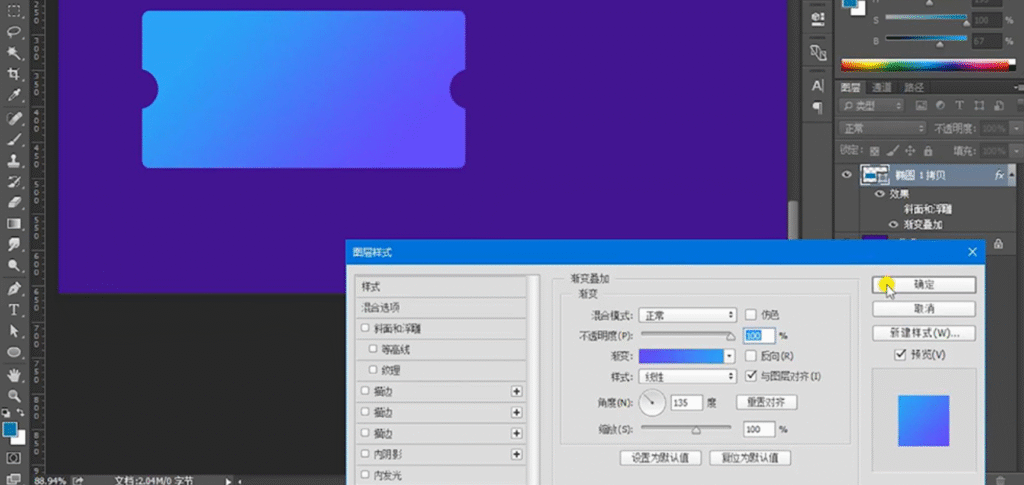The height and width of the screenshot is (485, 1024).
Task: Toggle visibility of 渐变叠加 effect
Action: [x=893, y=225]
